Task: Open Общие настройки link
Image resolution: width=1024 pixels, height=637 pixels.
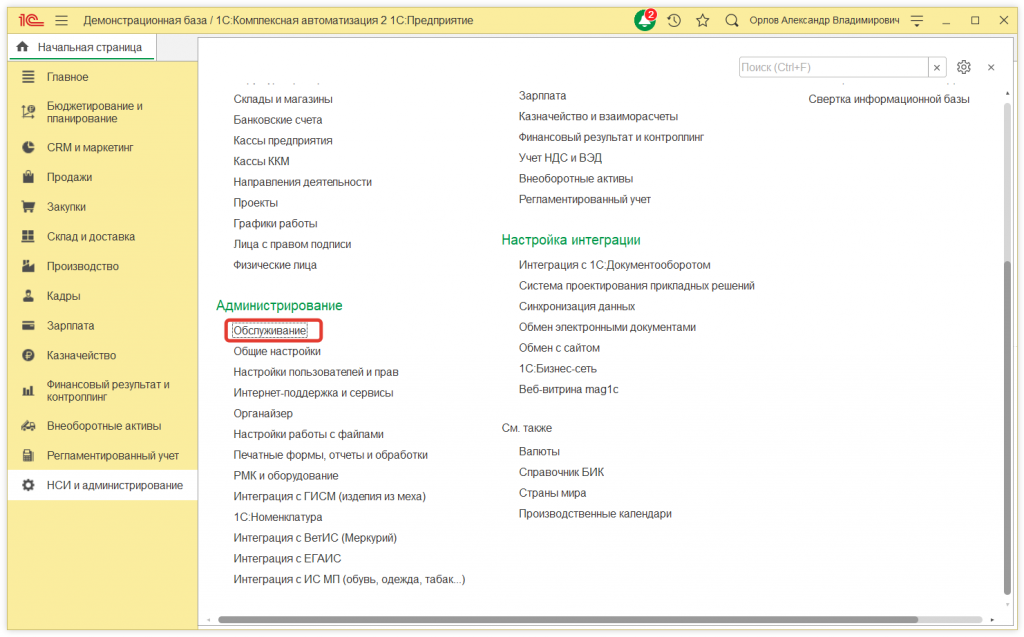Action: click(x=277, y=351)
